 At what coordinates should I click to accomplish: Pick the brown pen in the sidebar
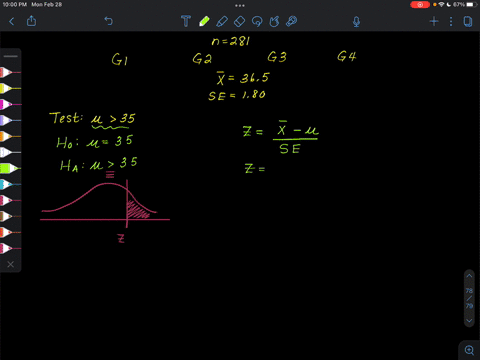pyautogui.click(x=10, y=216)
